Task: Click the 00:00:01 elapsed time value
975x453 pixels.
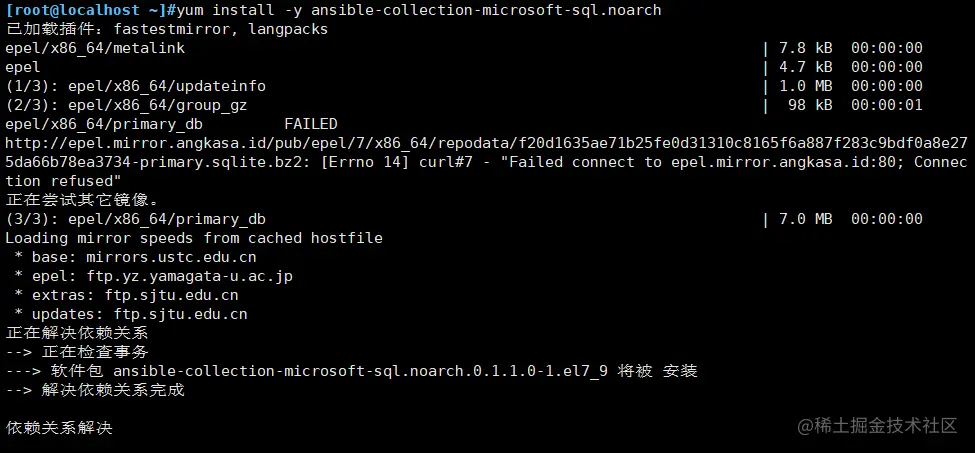Action: [x=887, y=106]
